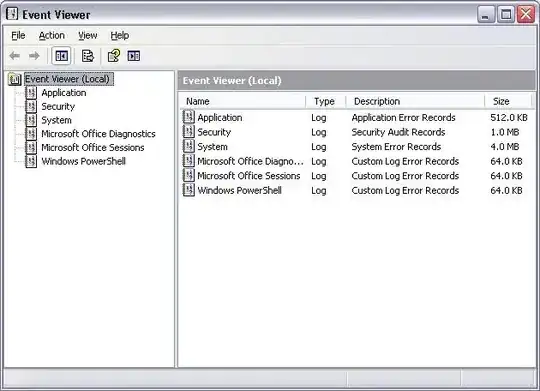
Task: Click the 512.0 KB size value
Action: 509,117
